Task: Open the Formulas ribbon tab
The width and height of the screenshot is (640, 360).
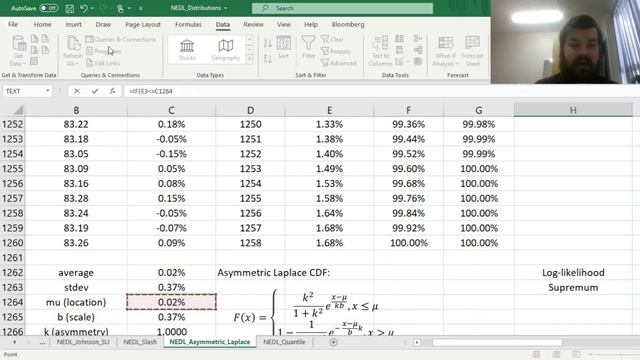Action: click(x=188, y=24)
